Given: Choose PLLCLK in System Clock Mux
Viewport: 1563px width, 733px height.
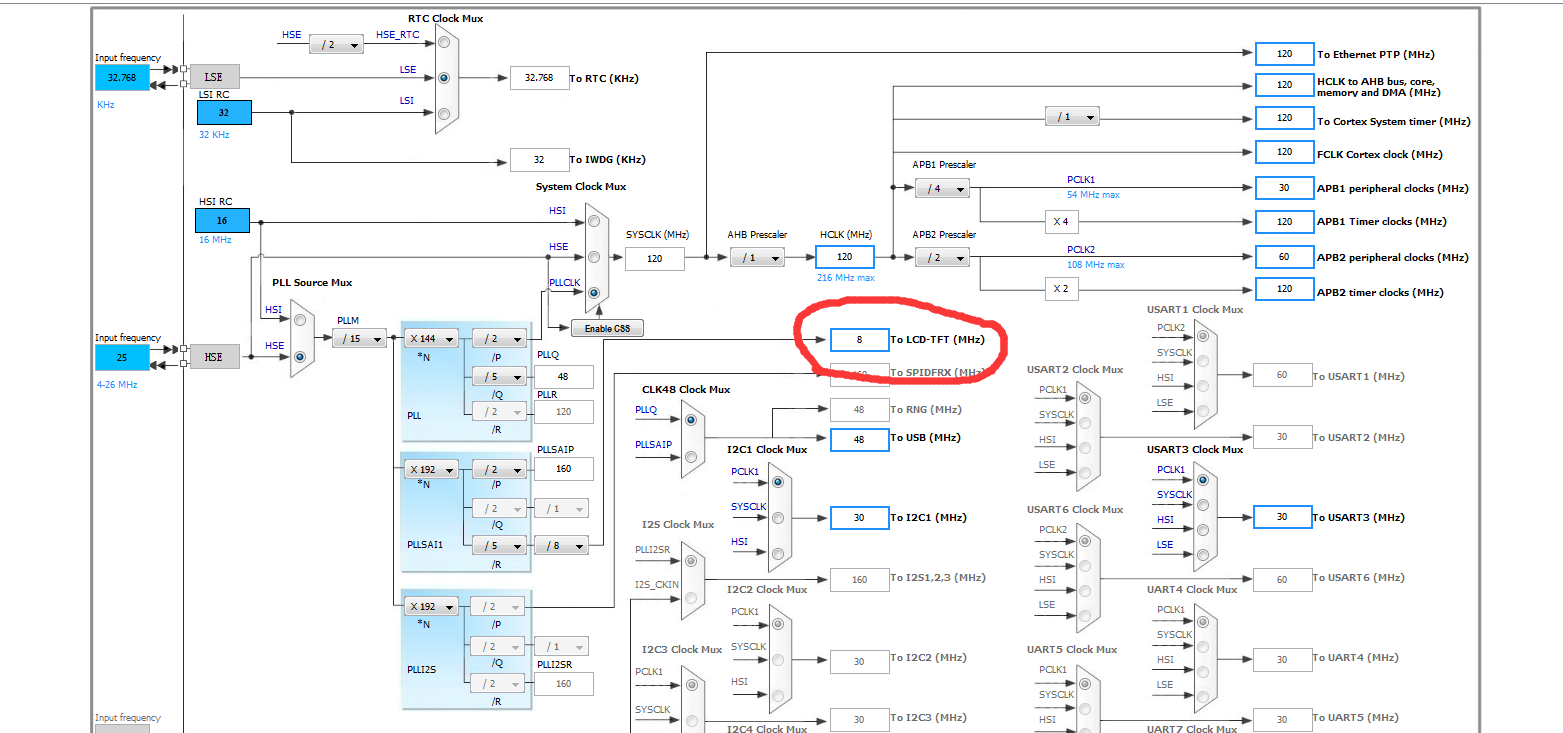Looking at the screenshot, I should coord(594,293).
